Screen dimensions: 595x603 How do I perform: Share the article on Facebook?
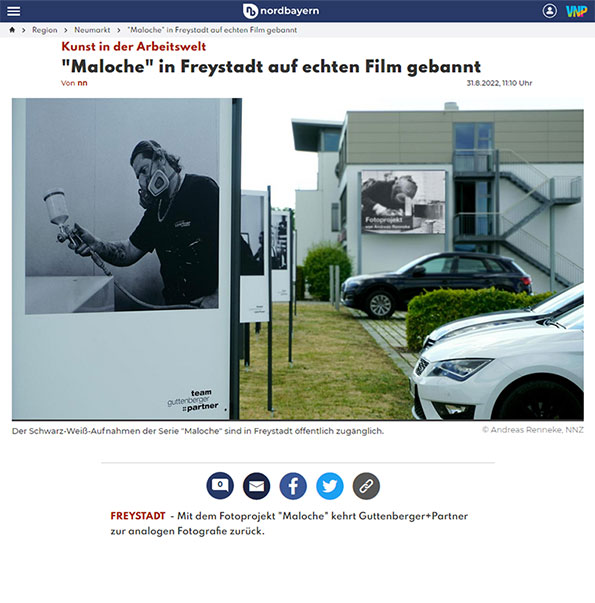pyautogui.click(x=293, y=486)
